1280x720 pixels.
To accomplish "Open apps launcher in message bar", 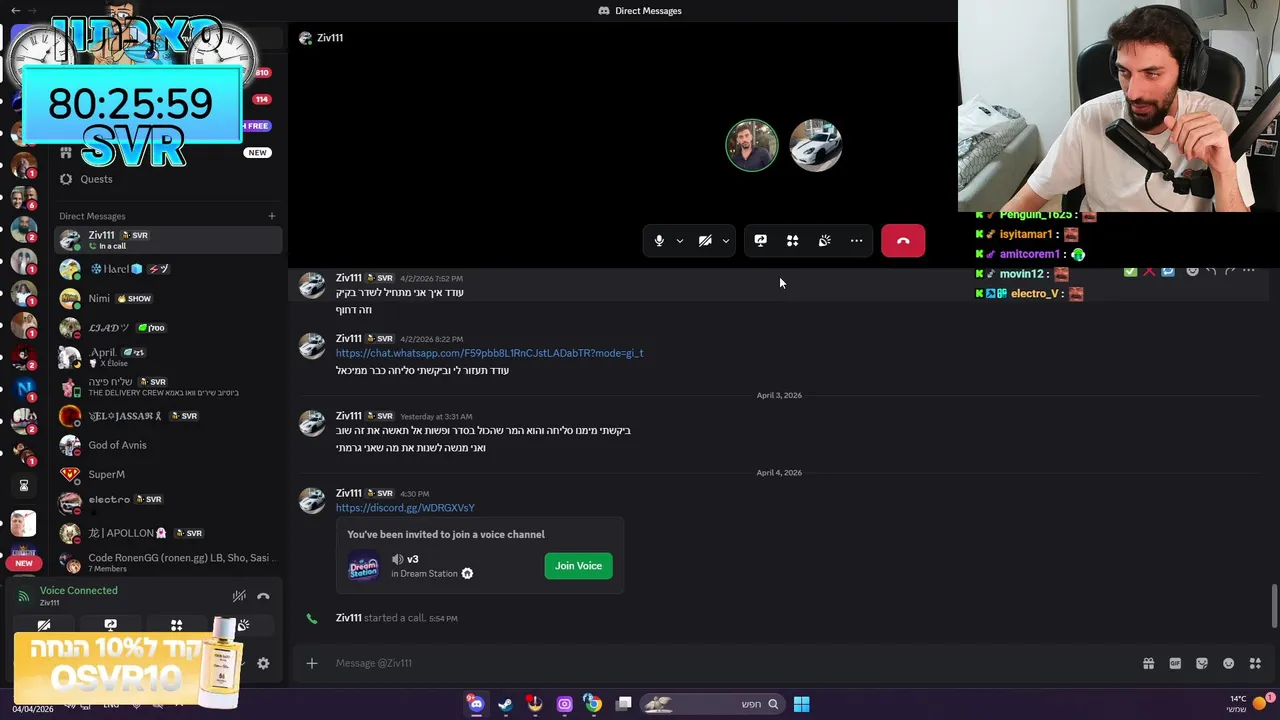I will pyautogui.click(x=1255, y=663).
